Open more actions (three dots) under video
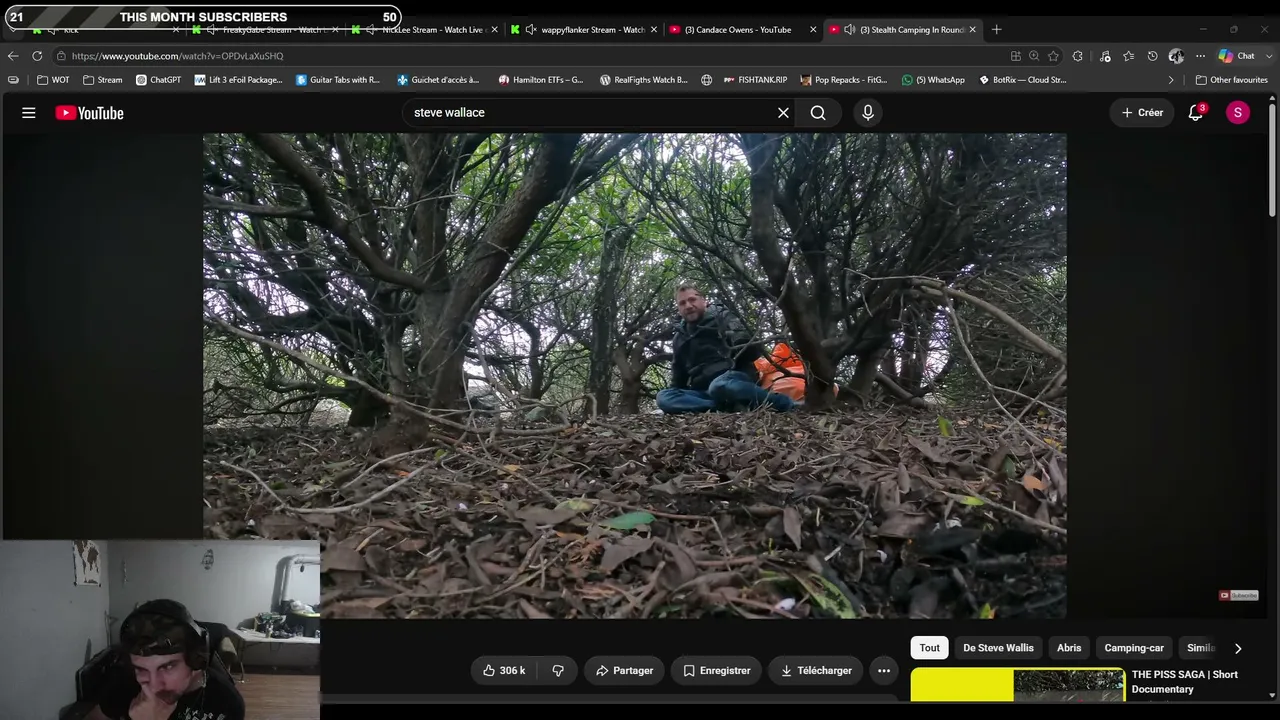 (x=884, y=671)
